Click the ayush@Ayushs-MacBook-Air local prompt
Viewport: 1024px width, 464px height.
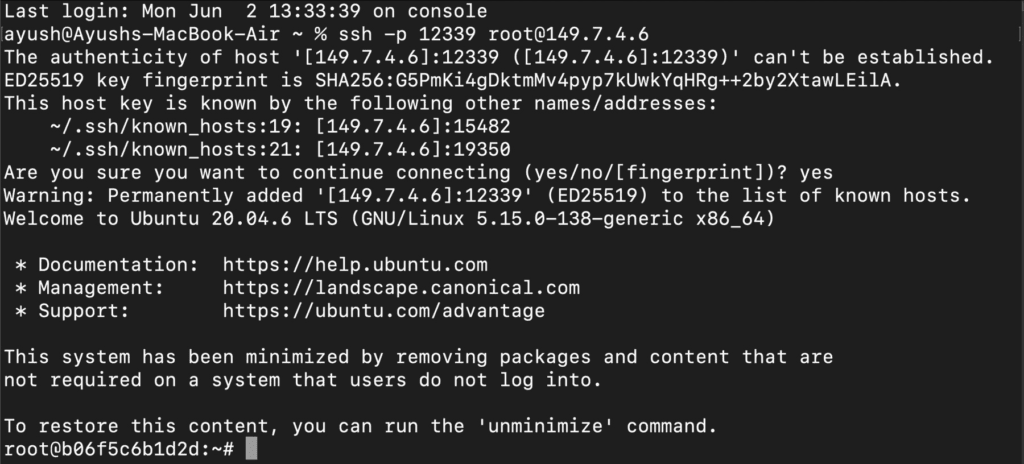click(x=142, y=34)
